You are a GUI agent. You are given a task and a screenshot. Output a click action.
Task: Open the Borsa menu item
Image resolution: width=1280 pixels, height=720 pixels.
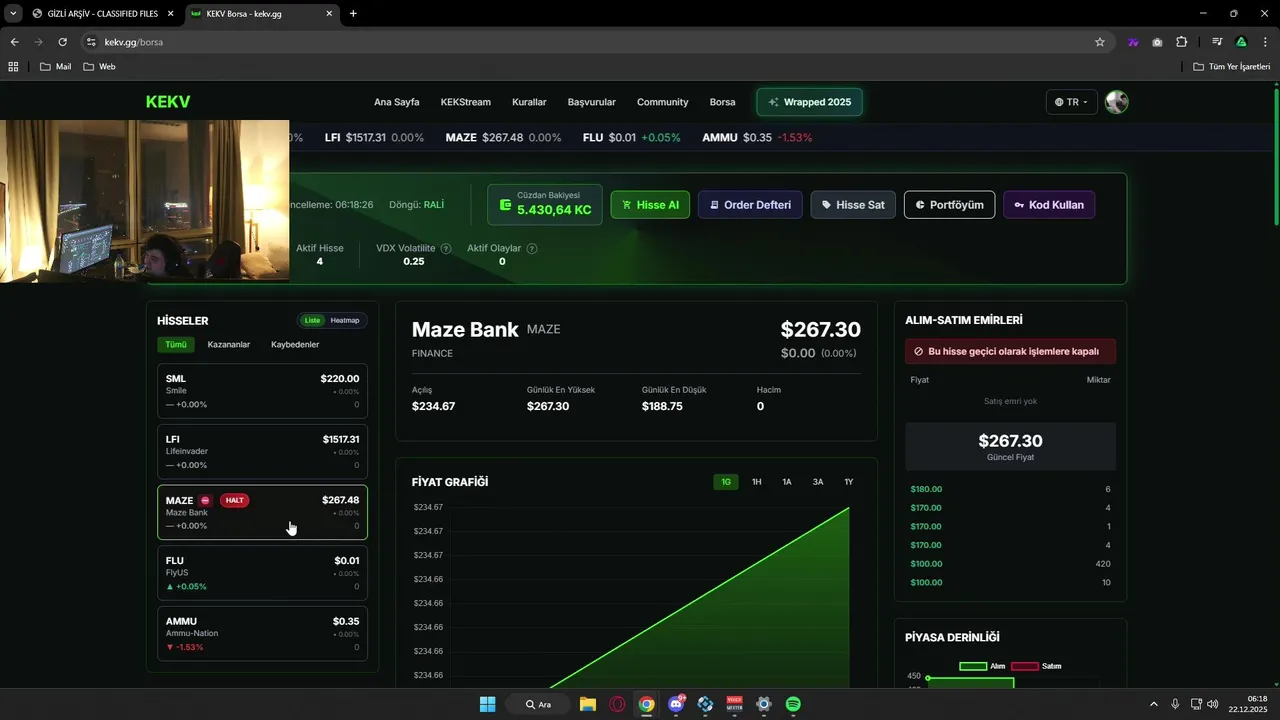[722, 102]
